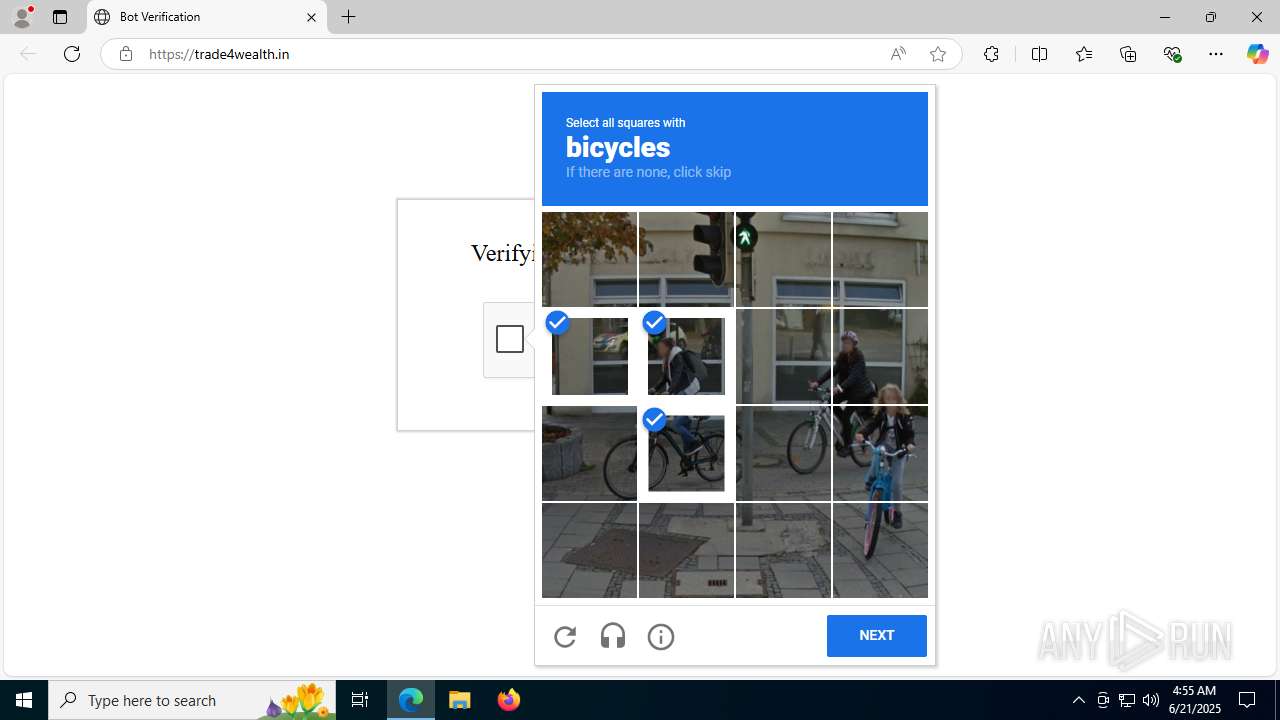Tick the bot verification checkbox
This screenshot has height=720, width=1280.
tap(510, 339)
